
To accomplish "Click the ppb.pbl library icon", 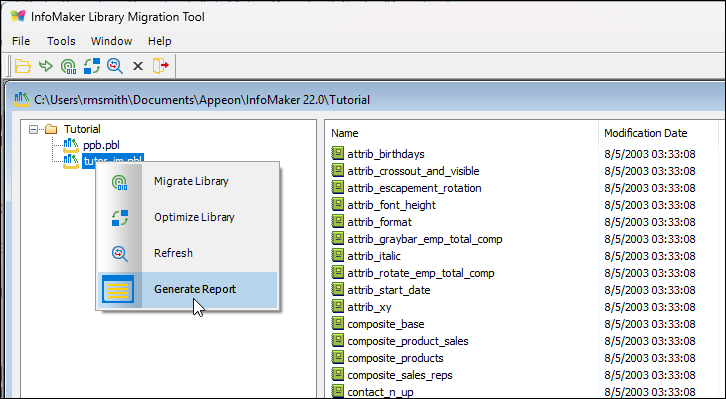I will point(71,145).
